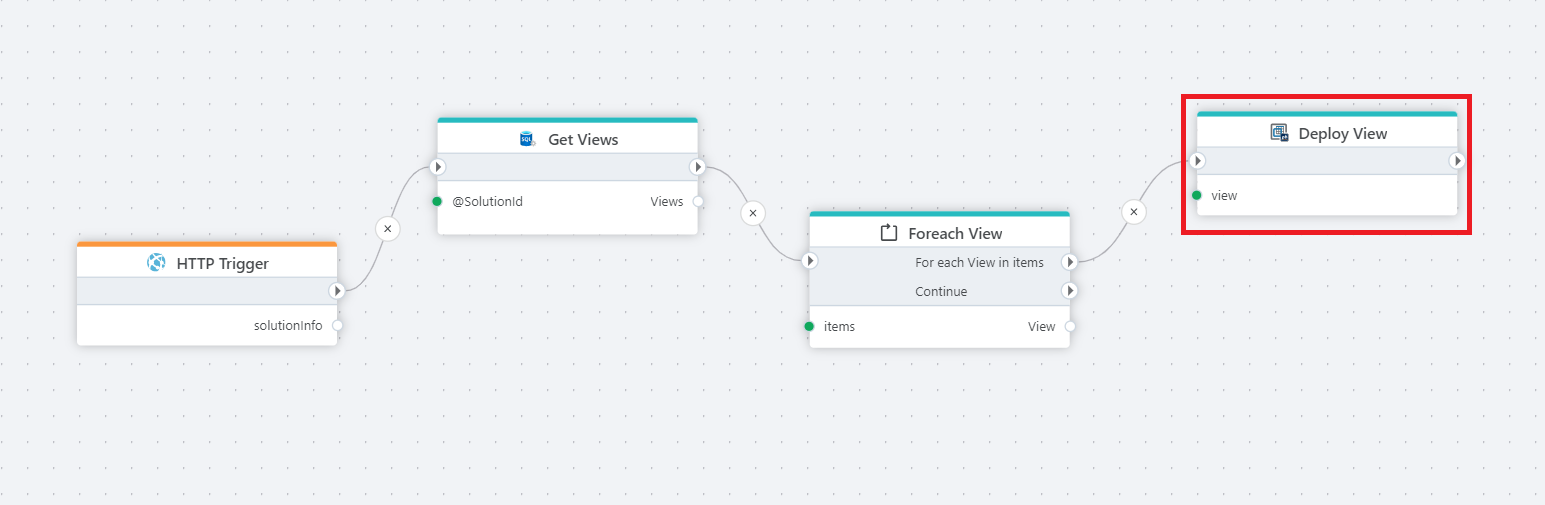Click the Deploy View node icon
Screen dimensions: 1545x505
point(1278,133)
